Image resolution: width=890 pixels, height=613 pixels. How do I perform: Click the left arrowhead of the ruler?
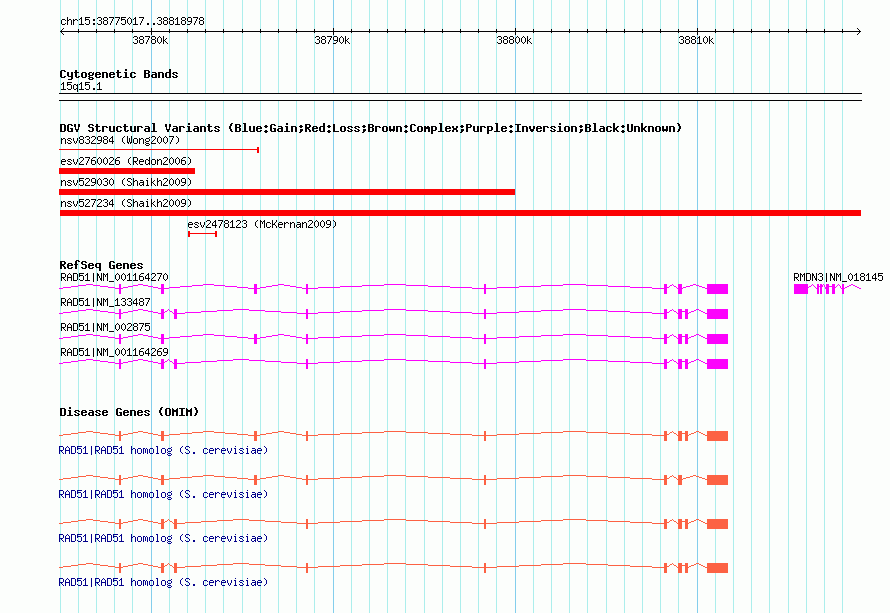62,31
